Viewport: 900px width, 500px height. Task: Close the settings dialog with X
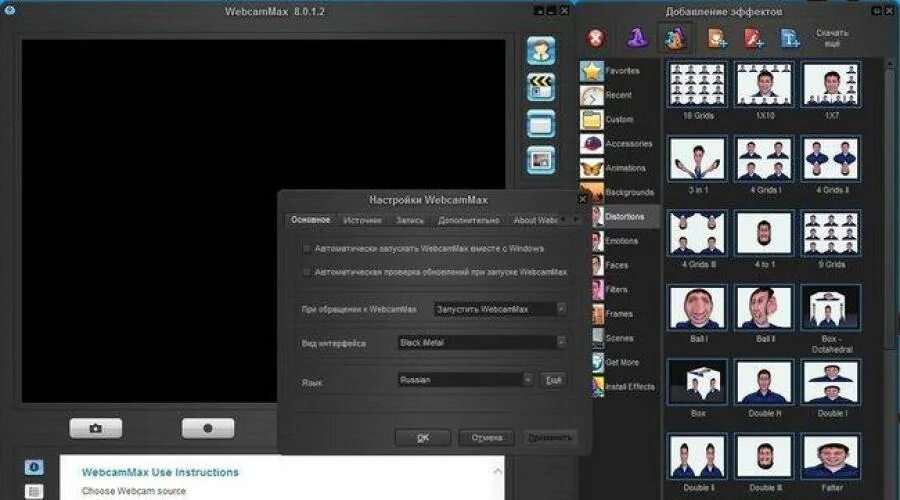583,199
